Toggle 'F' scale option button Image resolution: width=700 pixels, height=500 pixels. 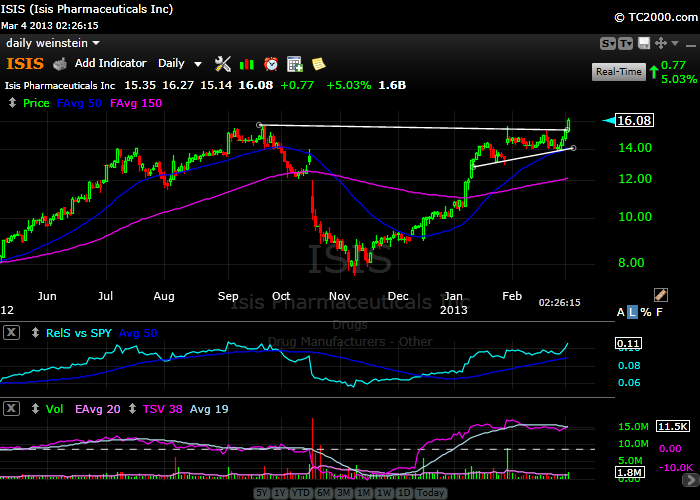tap(659, 312)
